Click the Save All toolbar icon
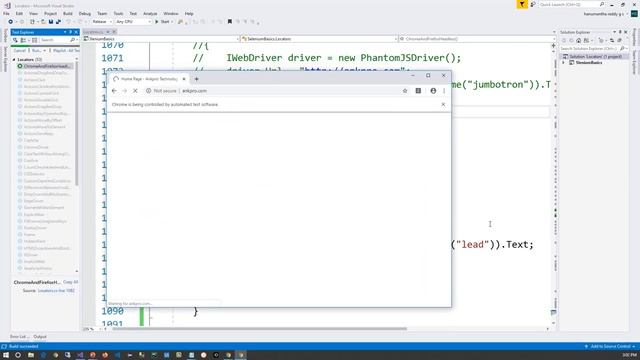Viewport: 640px width, 360px height. (x=58, y=22)
